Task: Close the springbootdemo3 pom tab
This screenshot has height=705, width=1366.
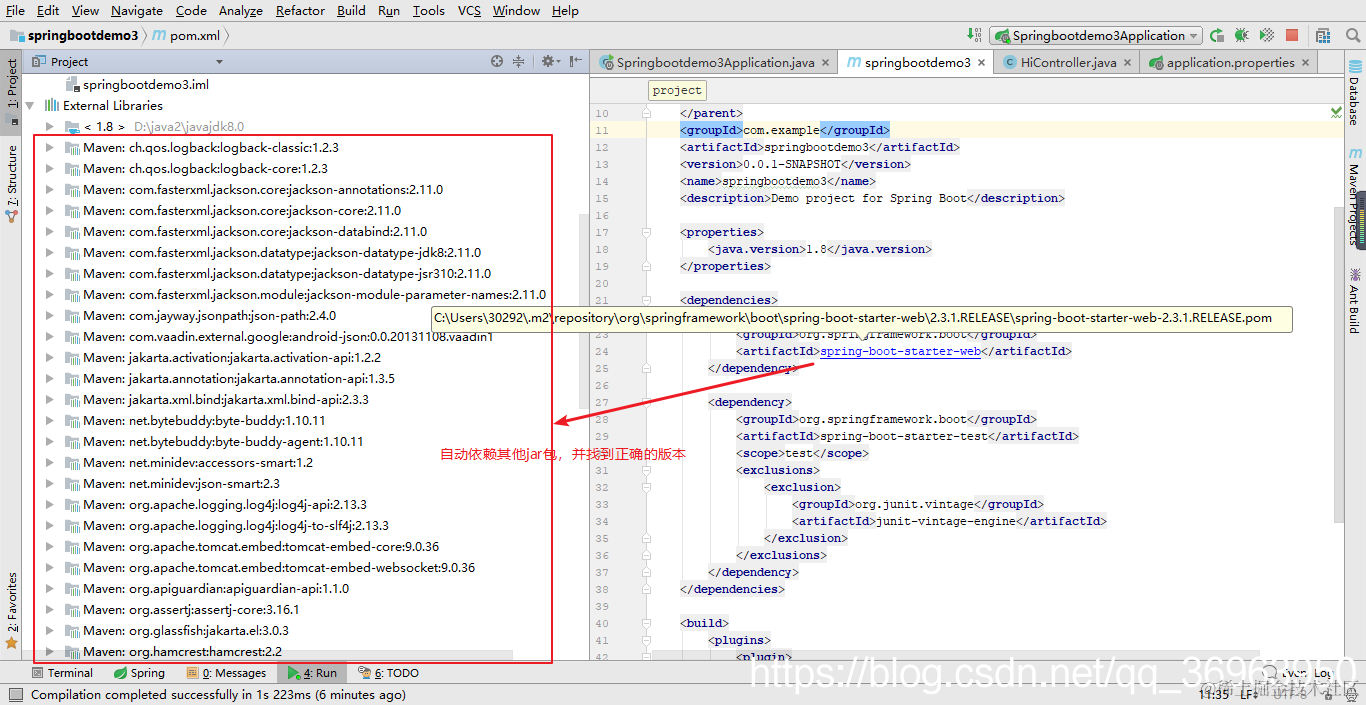Action: coord(982,62)
